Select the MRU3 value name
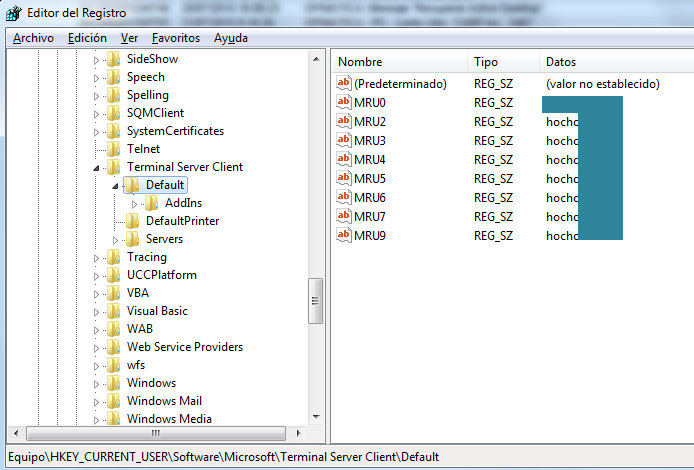Image resolution: width=694 pixels, height=470 pixels. tap(370, 141)
